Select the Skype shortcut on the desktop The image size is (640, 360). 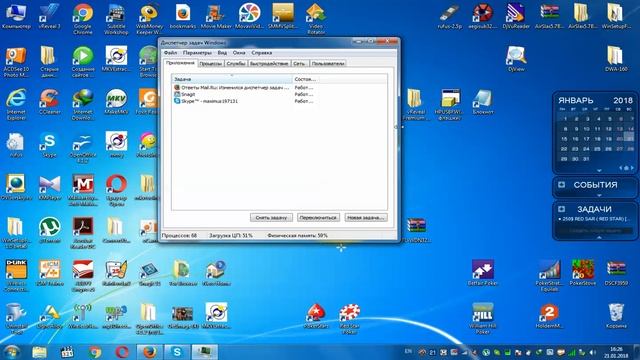[x=49, y=145]
